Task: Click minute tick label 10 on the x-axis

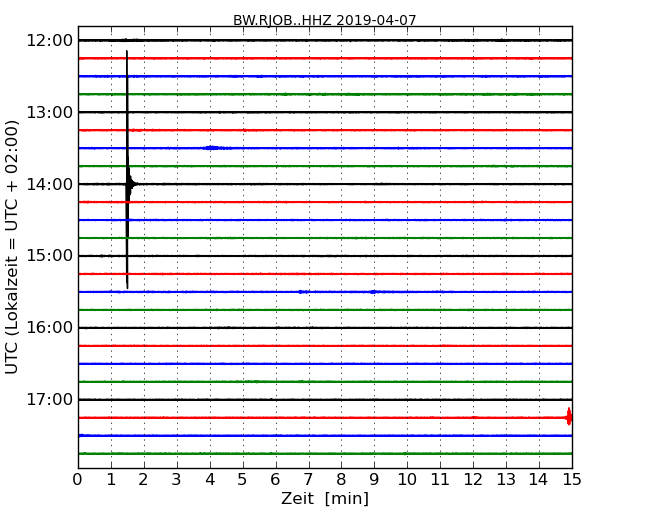Action: pyautogui.click(x=407, y=479)
